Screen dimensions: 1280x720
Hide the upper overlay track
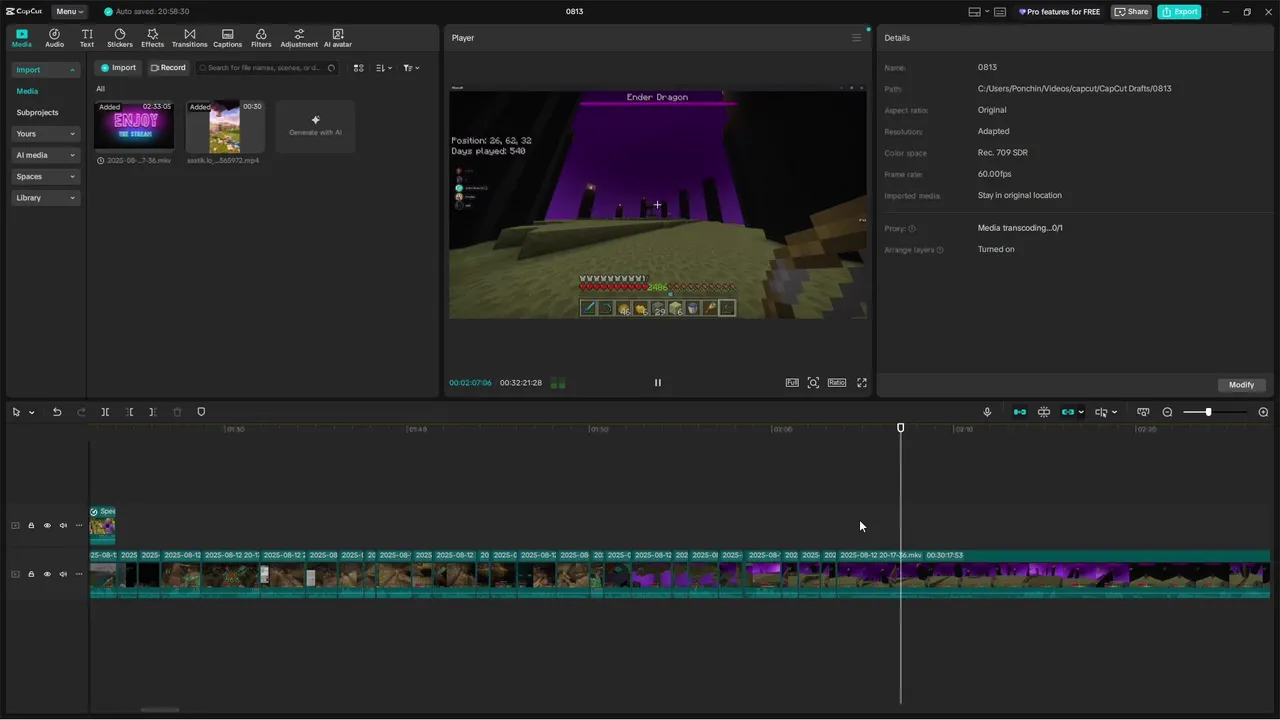[x=47, y=526]
